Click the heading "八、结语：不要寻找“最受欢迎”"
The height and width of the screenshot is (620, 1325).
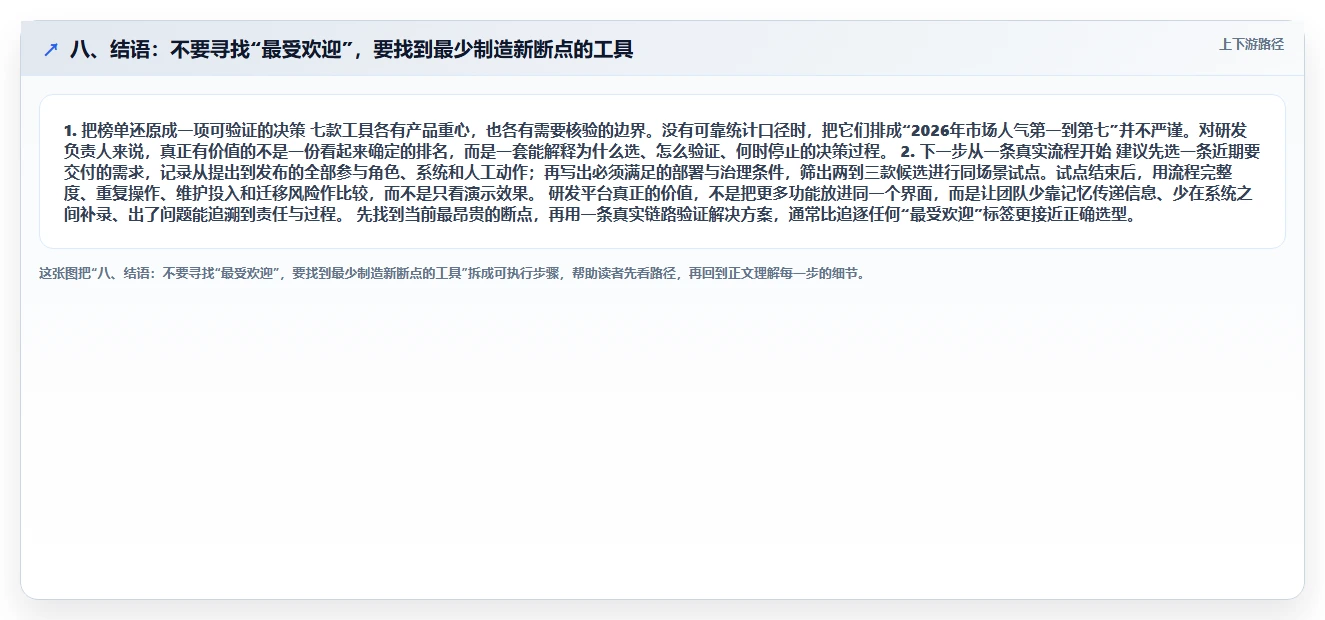pyautogui.click(x=351, y=50)
